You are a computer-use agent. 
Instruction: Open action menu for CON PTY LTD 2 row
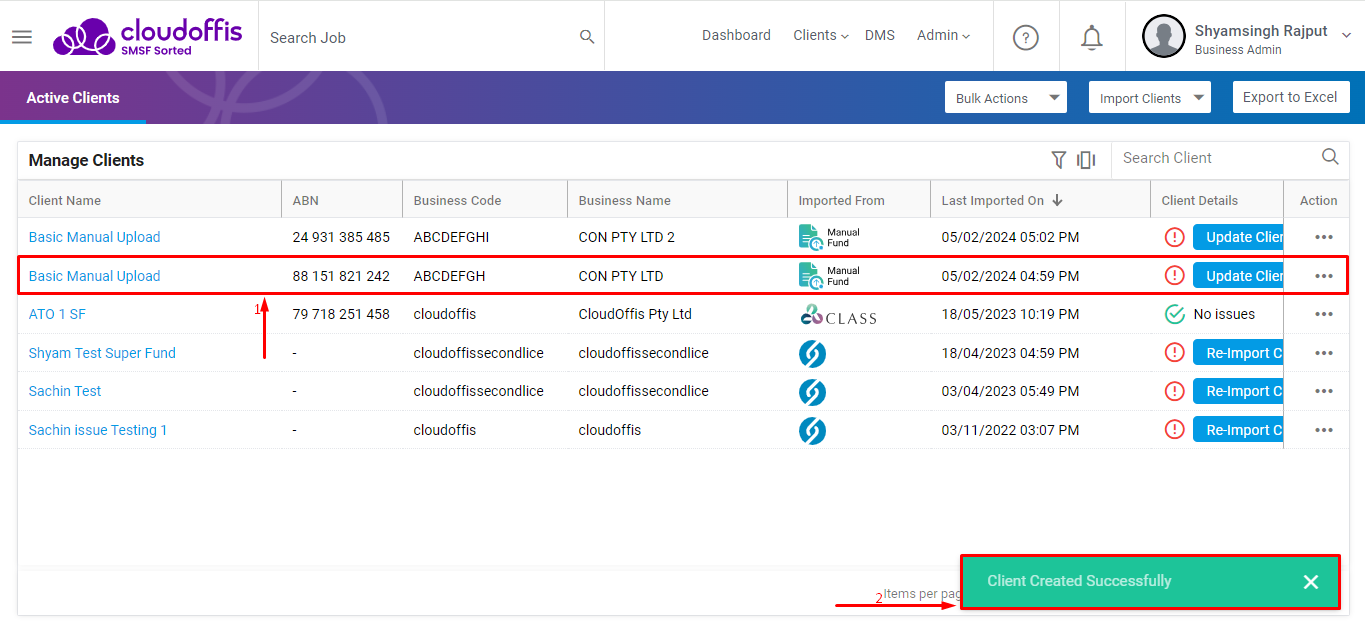tap(1324, 237)
